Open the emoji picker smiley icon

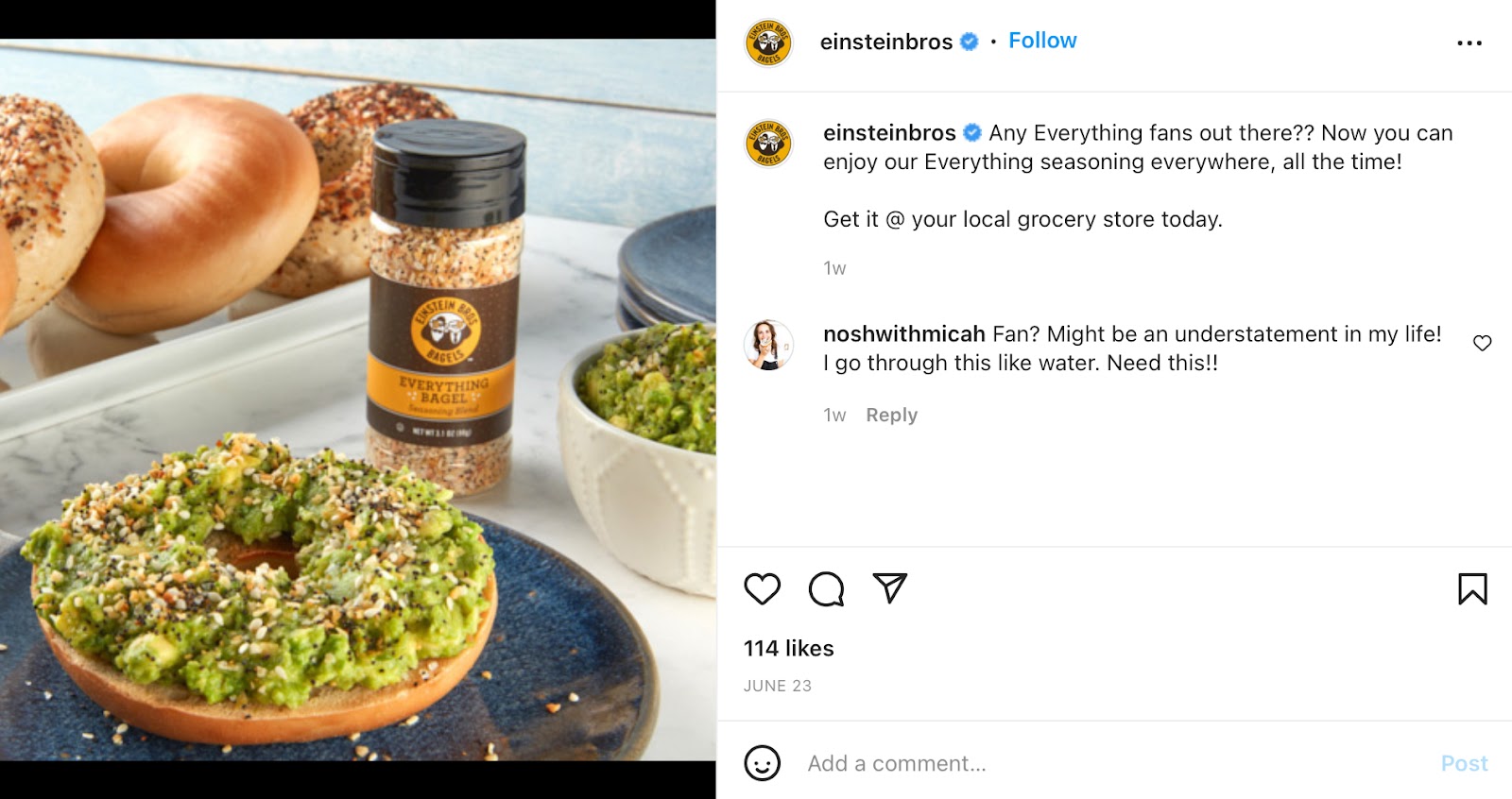(763, 762)
